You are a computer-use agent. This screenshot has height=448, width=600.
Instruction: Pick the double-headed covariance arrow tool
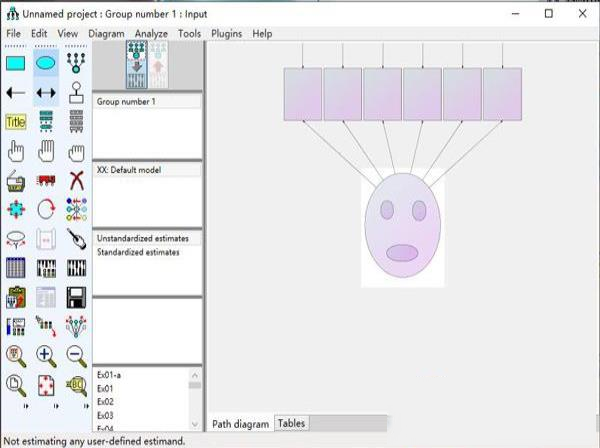coord(46,93)
